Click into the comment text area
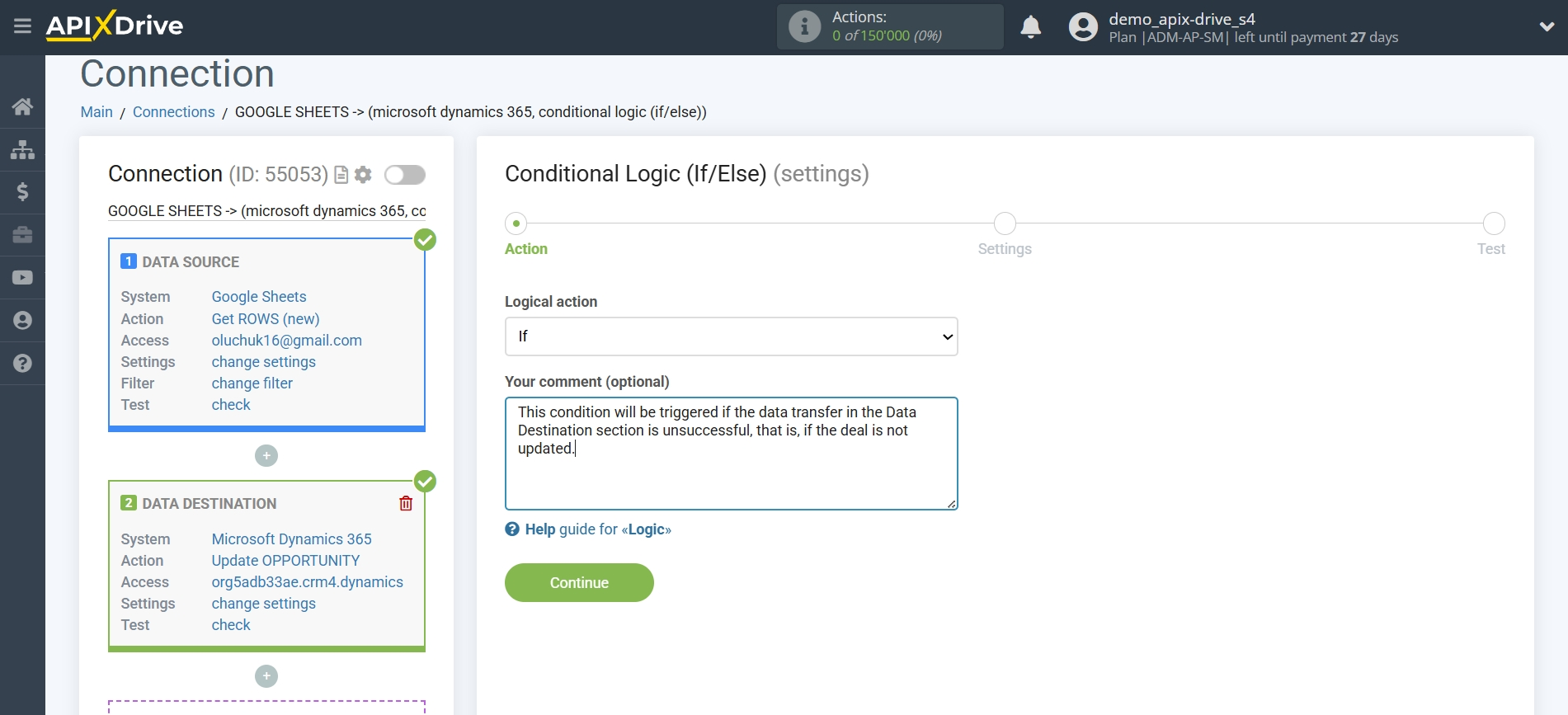The height and width of the screenshot is (715, 1568). [731, 454]
